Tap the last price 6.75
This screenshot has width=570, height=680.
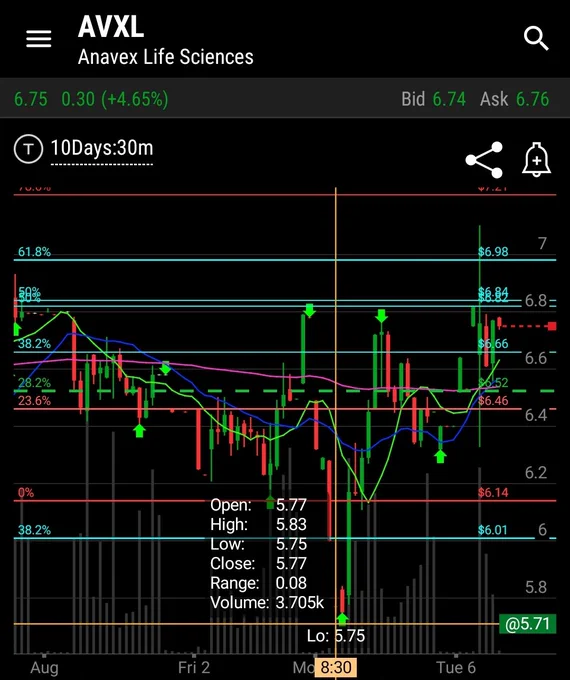(31, 99)
